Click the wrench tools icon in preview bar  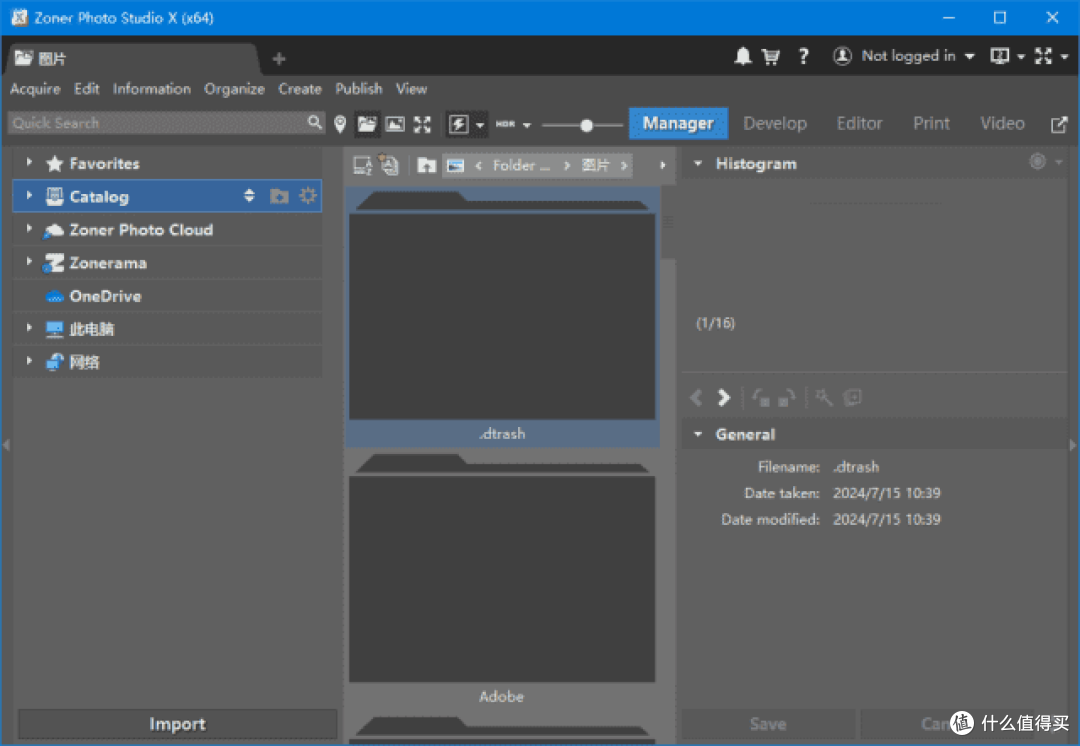pyautogui.click(x=824, y=397)
